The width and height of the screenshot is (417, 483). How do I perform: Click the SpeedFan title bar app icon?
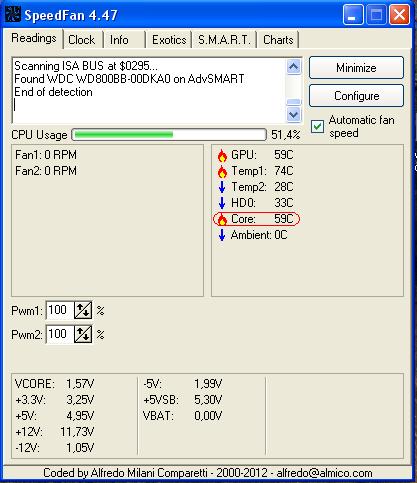click(x=13, y=15)
